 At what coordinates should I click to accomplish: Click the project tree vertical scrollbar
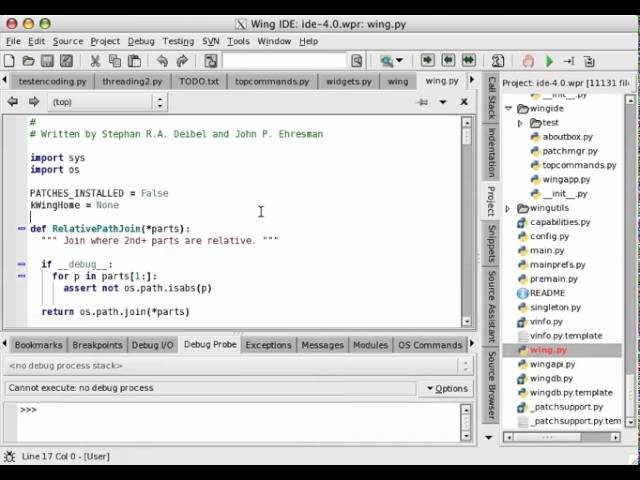(630, 260)
